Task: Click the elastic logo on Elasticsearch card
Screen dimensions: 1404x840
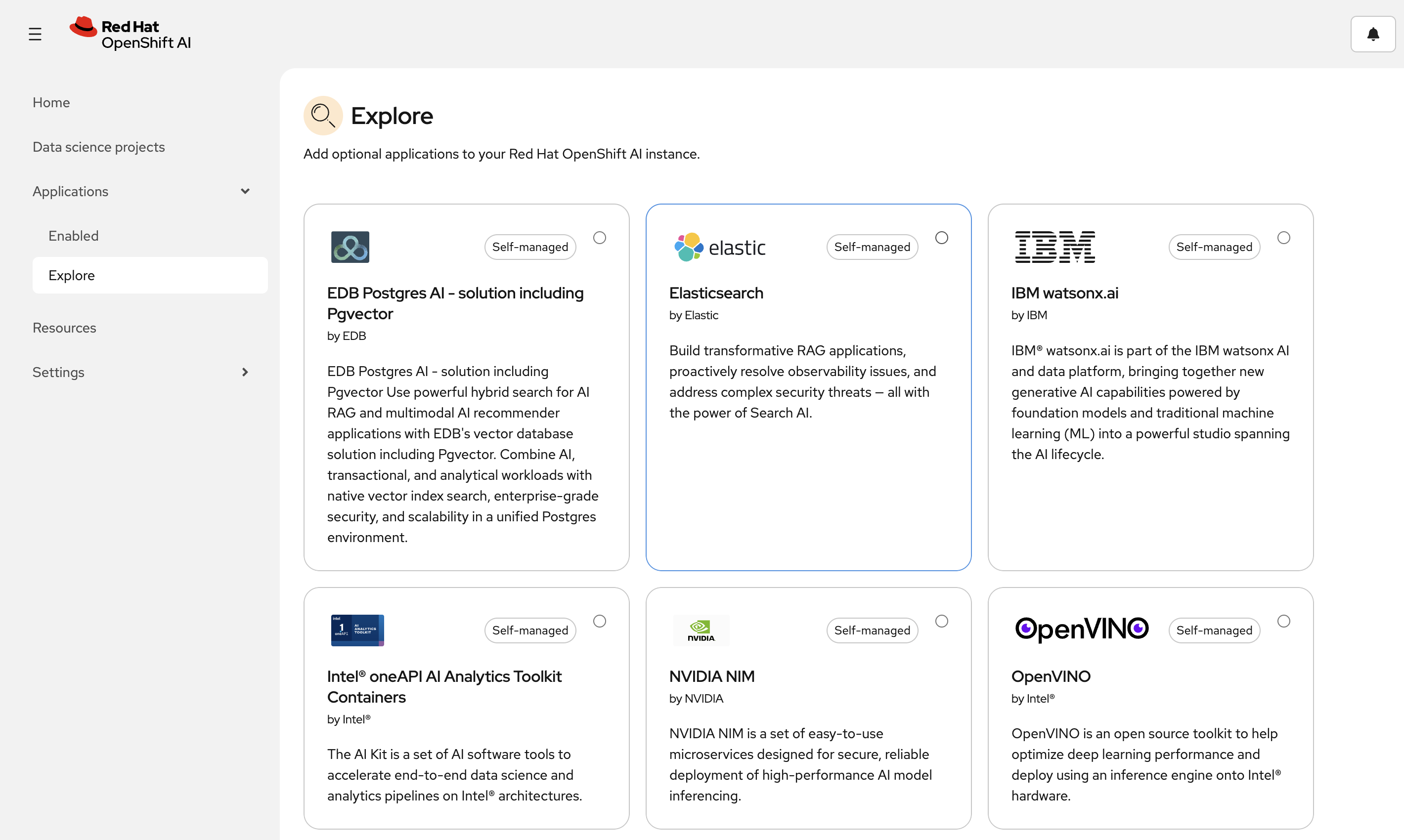Action: click(720, 248)
